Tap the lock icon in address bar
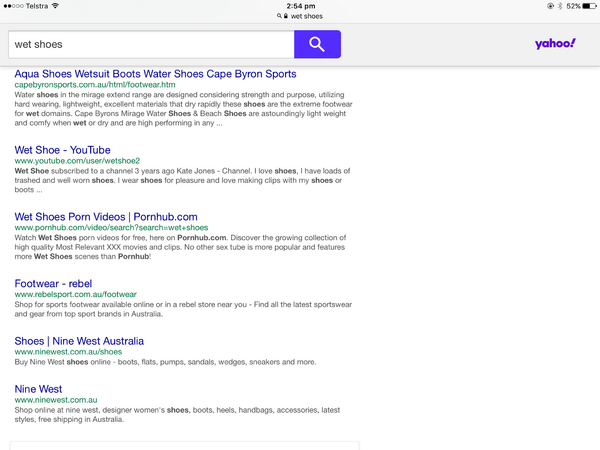The image size is (600, 450). click(x=284, y=17)
